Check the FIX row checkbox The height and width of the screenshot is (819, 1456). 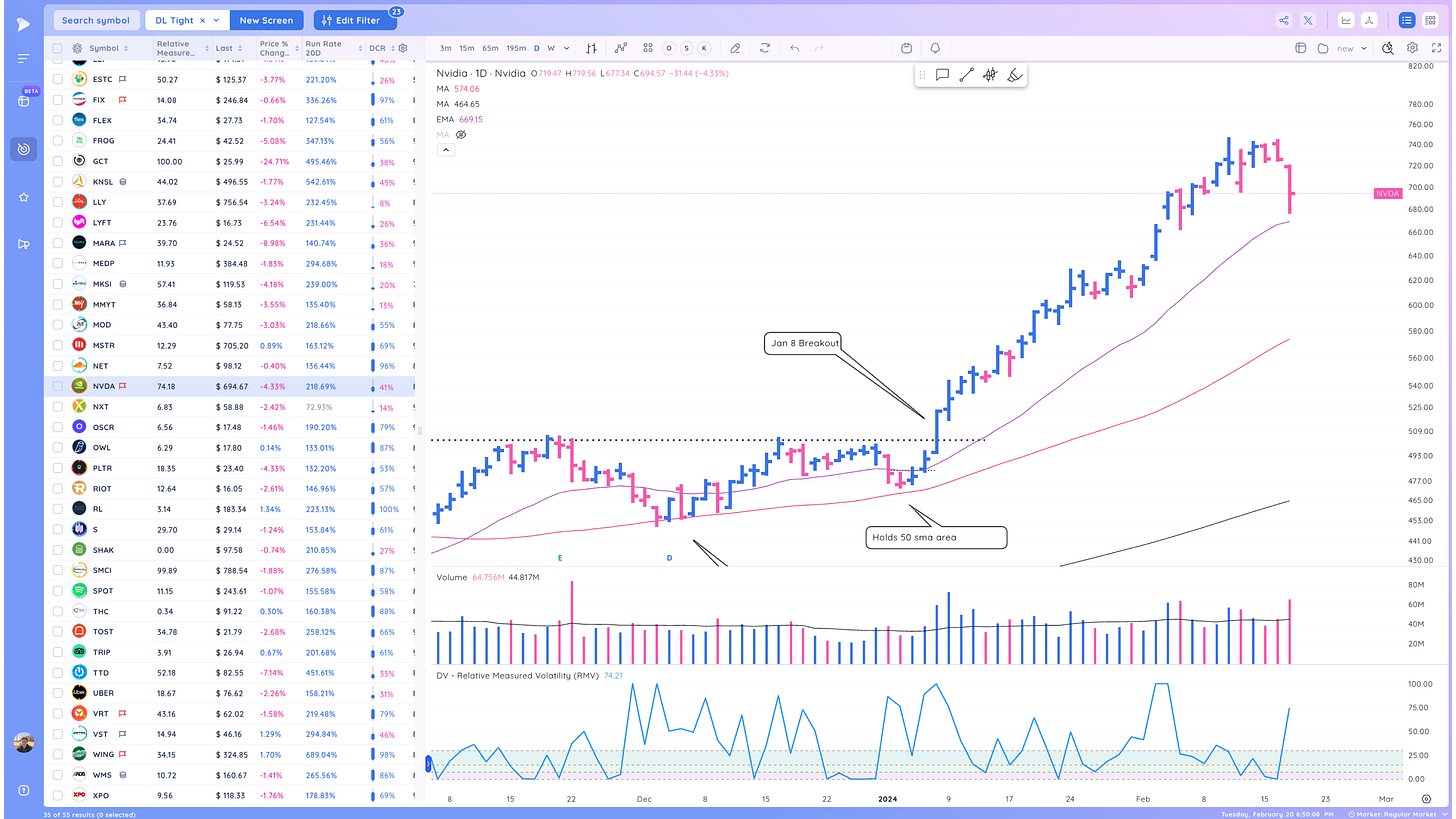click(x=57, y=100)
